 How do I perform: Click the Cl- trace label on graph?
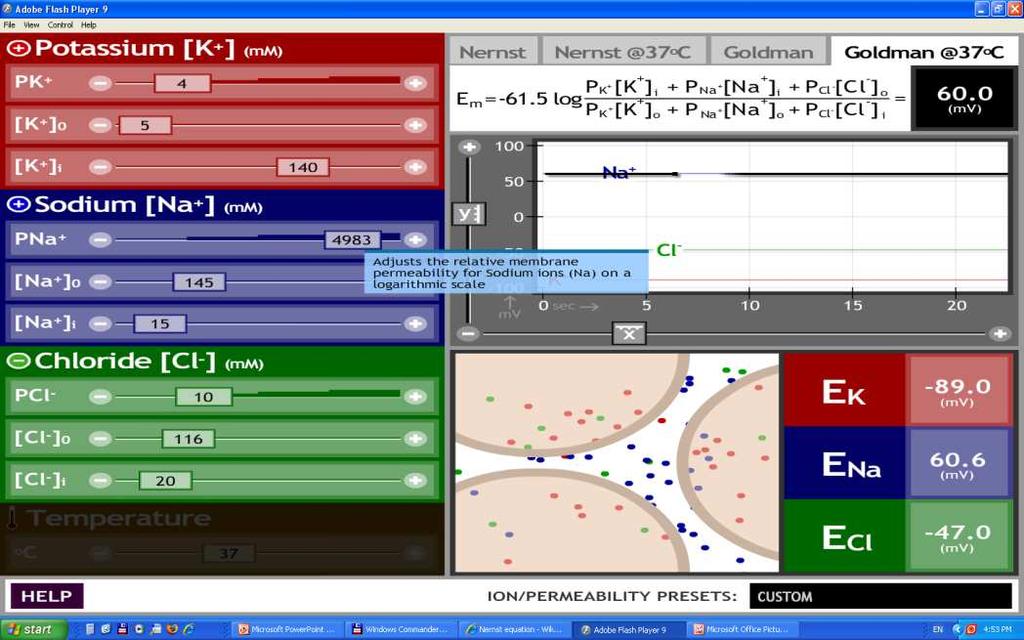pos(669,250)
